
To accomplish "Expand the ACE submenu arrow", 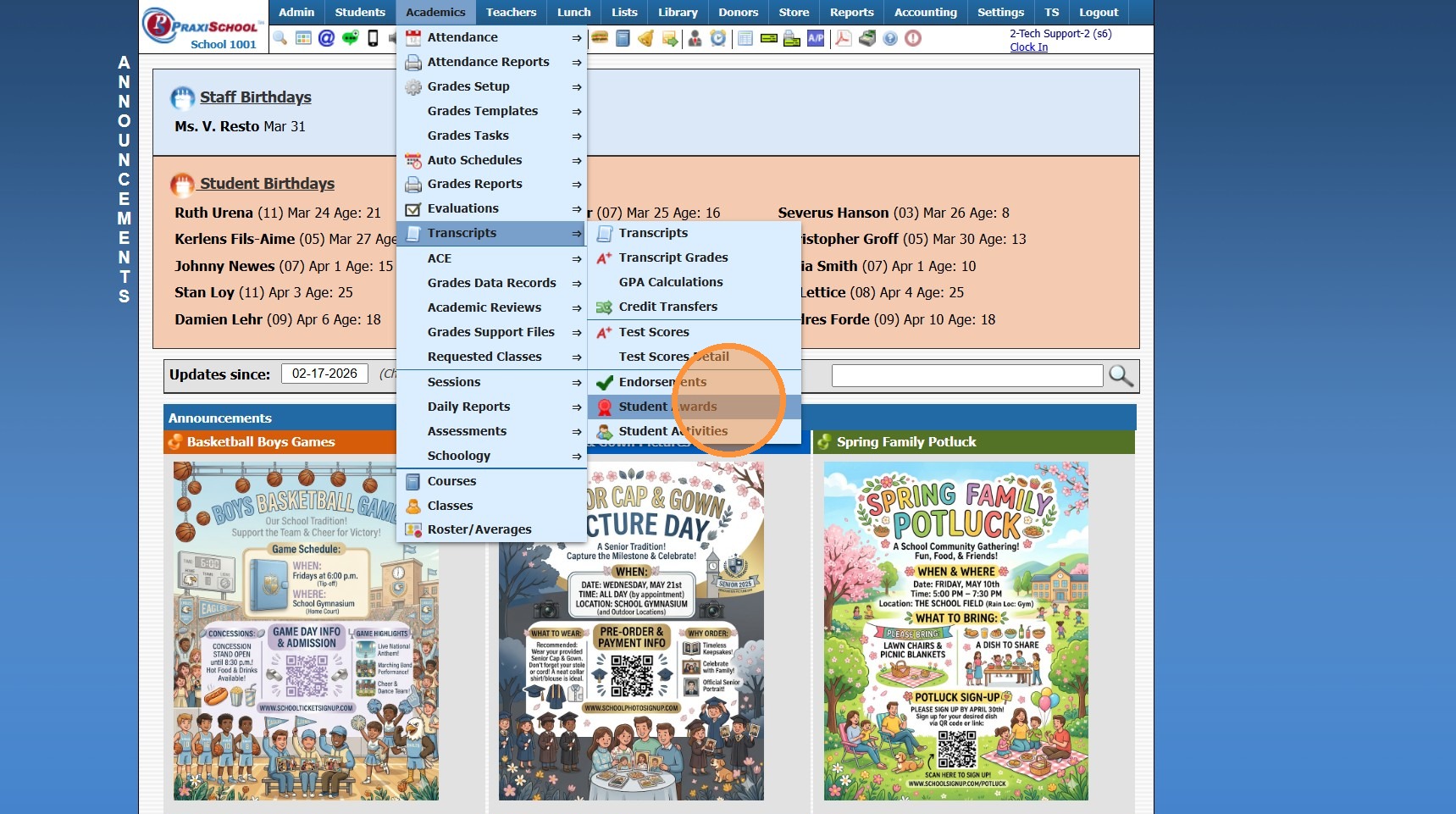I will 576,259.
